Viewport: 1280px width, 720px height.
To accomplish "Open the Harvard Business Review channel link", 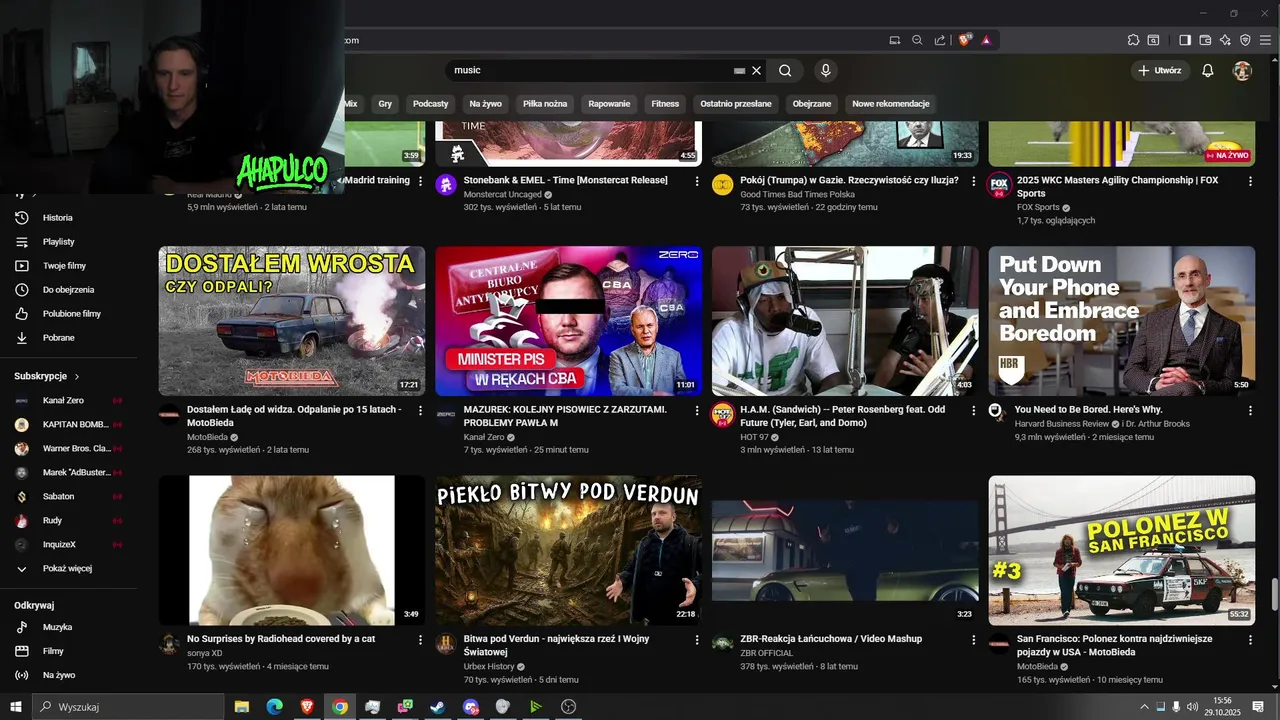I will (1062, 424).
